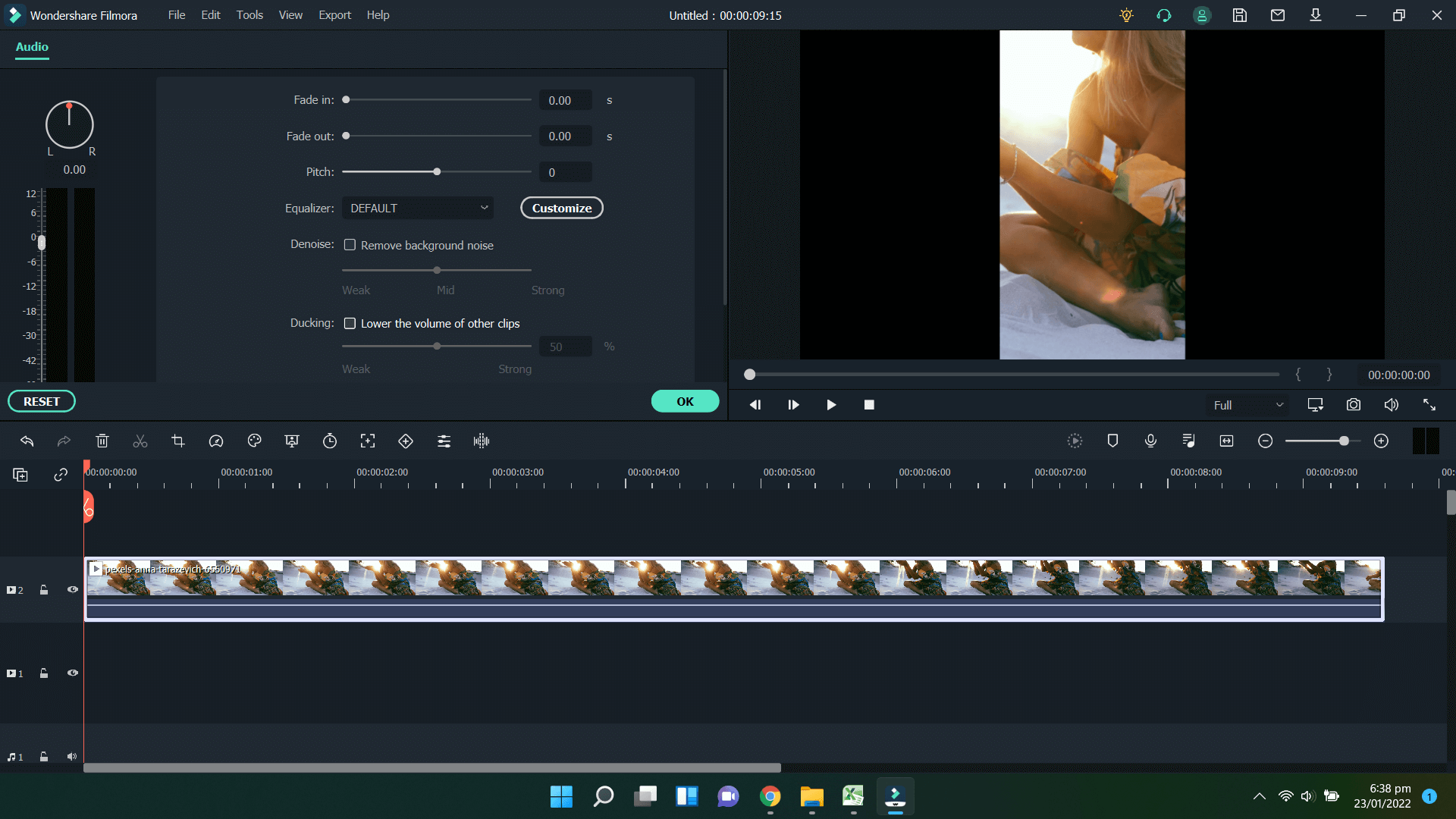
Task: Open the Speed gauge tool
Action: (216, 441)
